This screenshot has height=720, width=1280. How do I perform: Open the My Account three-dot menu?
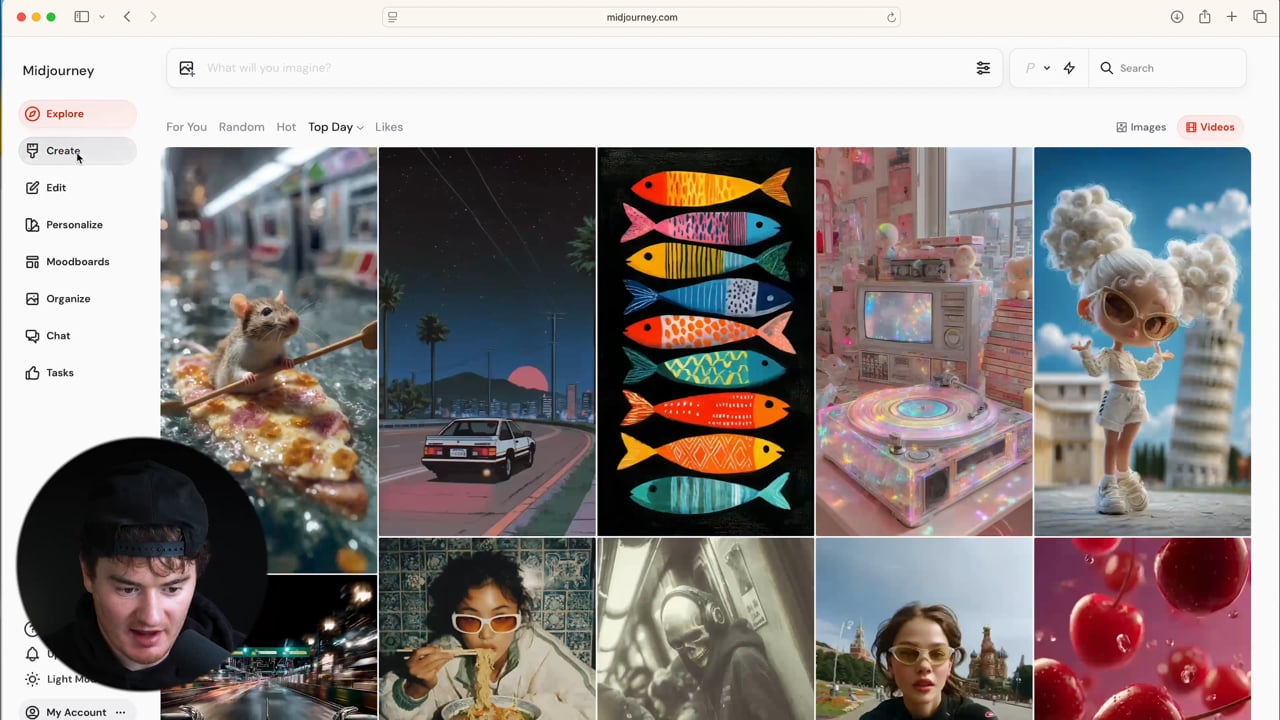120,712
